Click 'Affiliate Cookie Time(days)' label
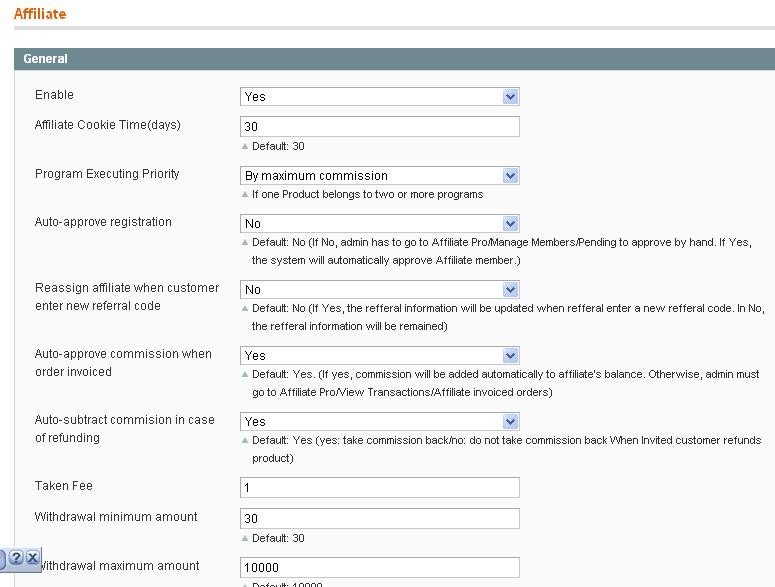Viewport: 775px width, 587px height. (108, 125)
